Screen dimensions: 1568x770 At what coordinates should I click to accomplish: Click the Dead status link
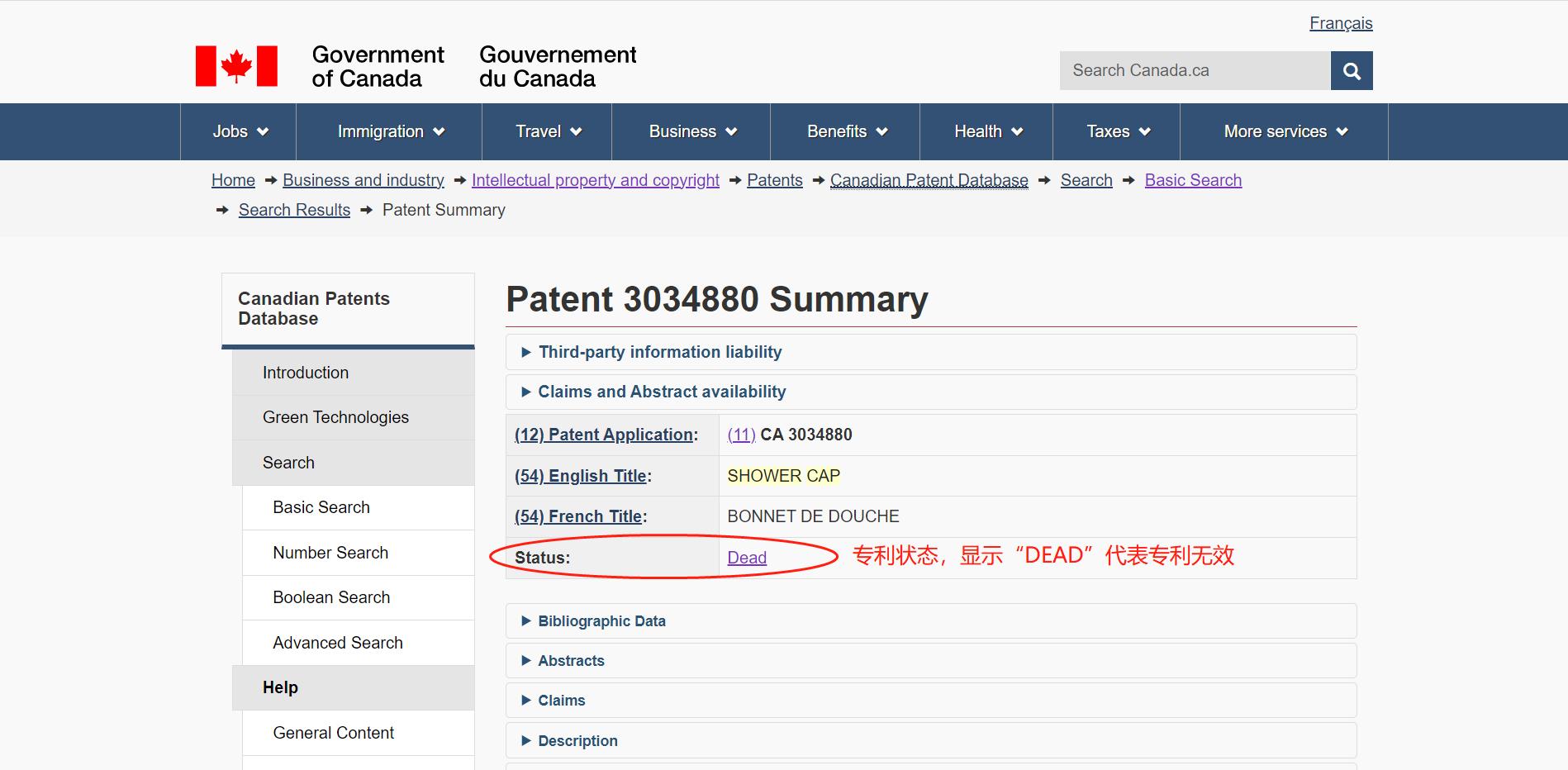tap(745, 557)
